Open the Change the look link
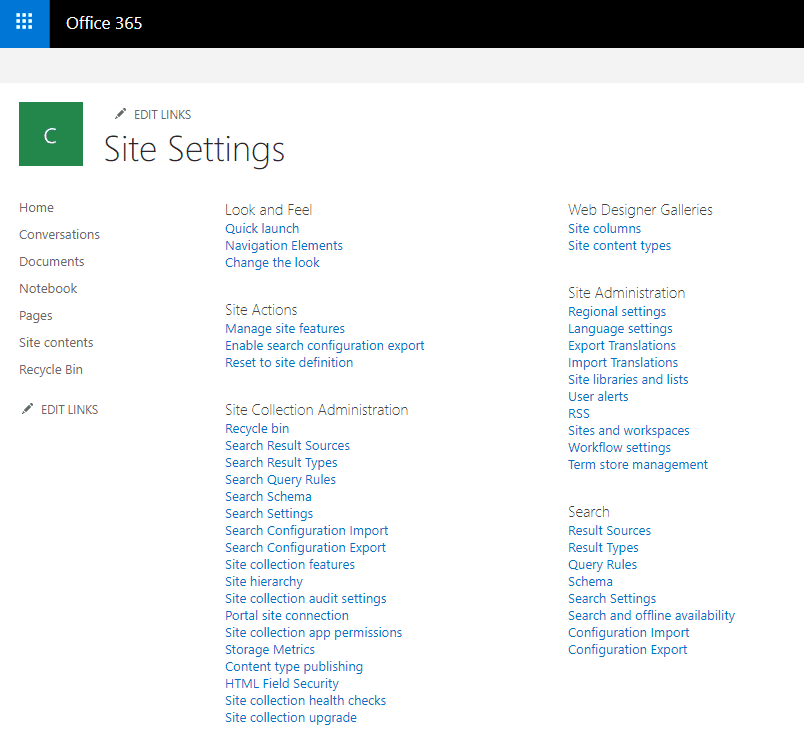Viewport: 804px width, 746px height. click(x=272, y=263)
